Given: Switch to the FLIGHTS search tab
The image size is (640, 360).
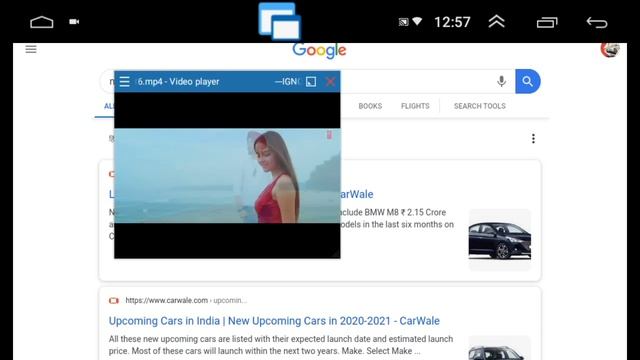Looking at the screenshot, I should [415, 106].
